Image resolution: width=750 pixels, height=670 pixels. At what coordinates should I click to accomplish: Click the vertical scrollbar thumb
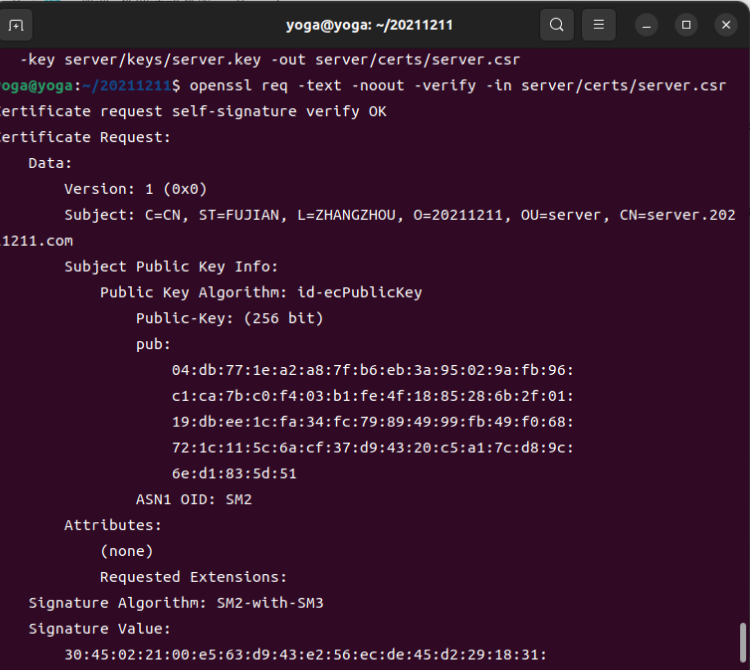click(x=742, y=643)
